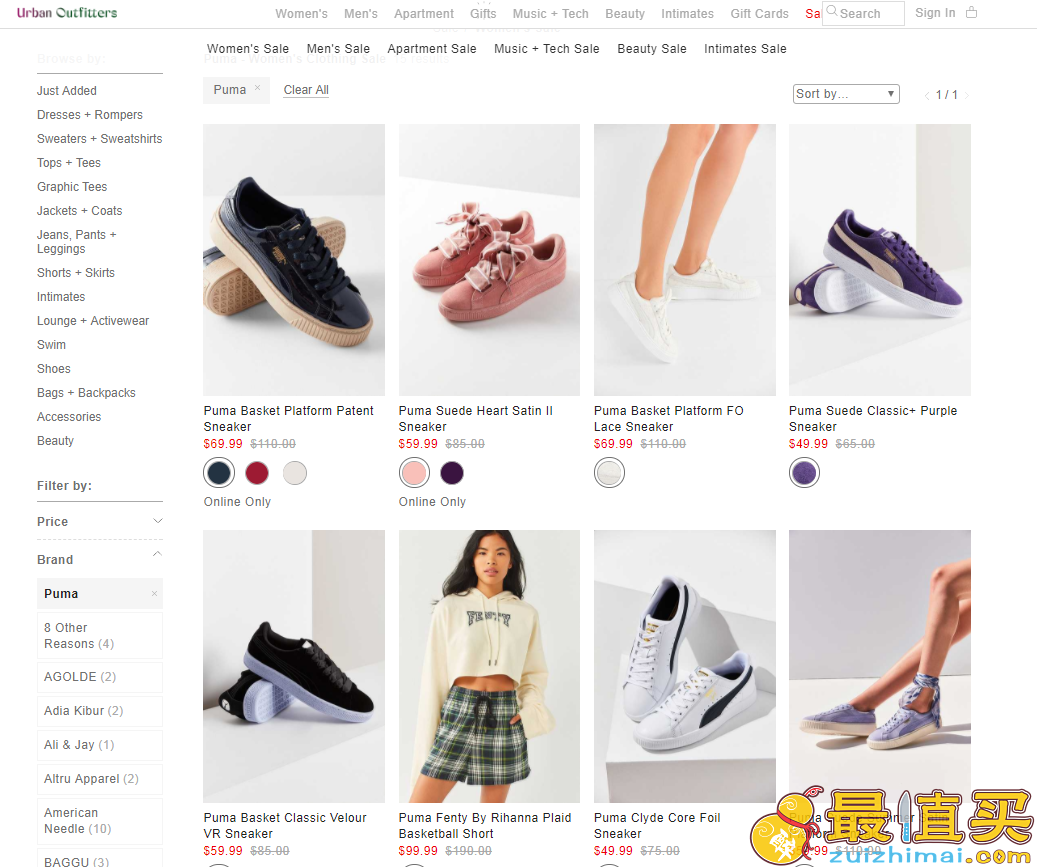Open Beauty menu in top navigation
This screenshot has height=867, width=1037.
pyautogui.click(x=625, y=14)
